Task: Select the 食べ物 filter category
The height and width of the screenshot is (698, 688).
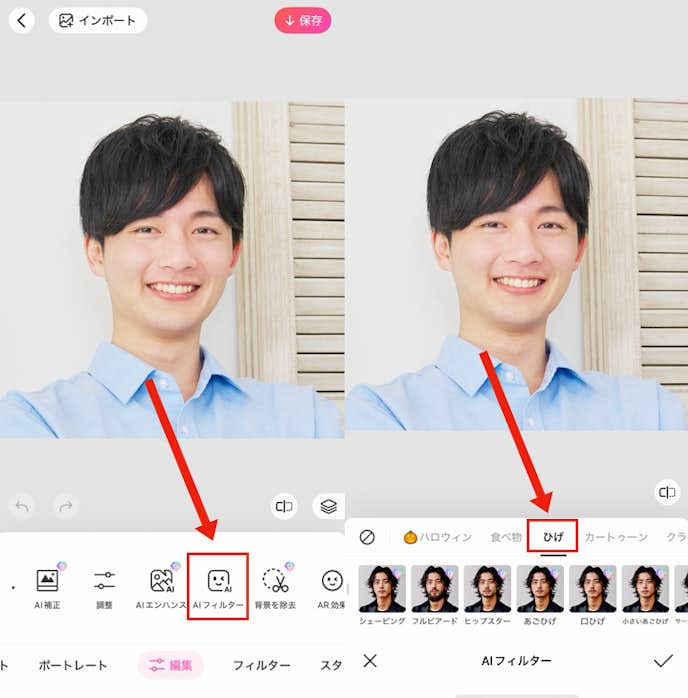Action: pos(506,537)
